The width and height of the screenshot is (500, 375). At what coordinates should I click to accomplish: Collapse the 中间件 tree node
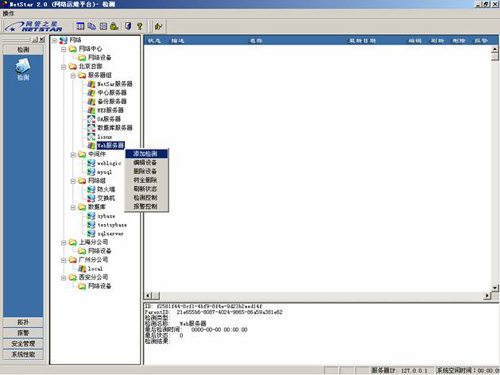pyautogui.click(x=73, y=155)
